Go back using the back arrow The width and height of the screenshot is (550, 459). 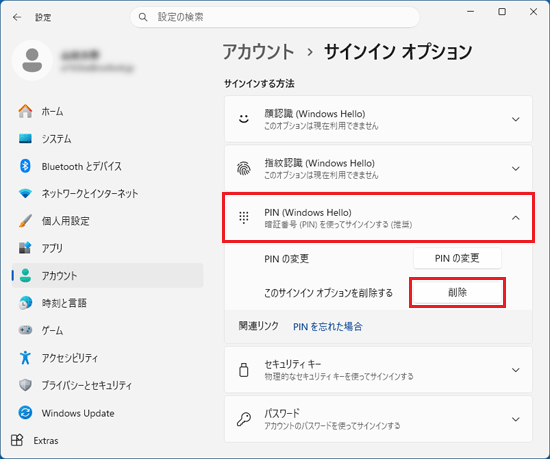pyautogui.click(x=17, y=17)
